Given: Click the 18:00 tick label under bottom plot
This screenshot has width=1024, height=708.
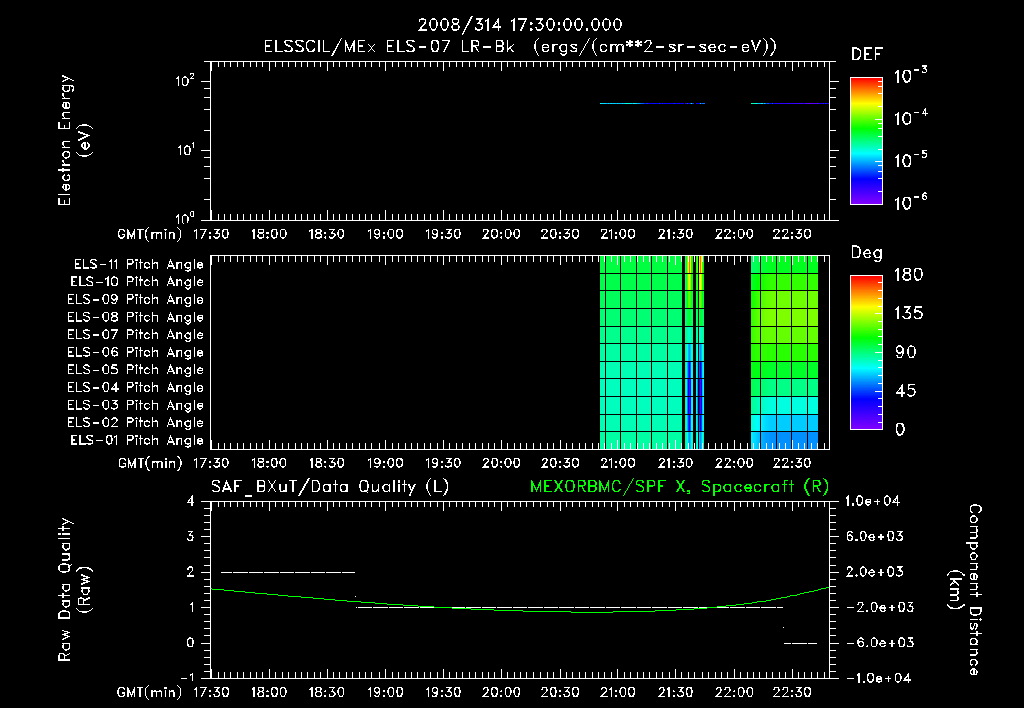Looking at the screenshot, I should point(268,692).
